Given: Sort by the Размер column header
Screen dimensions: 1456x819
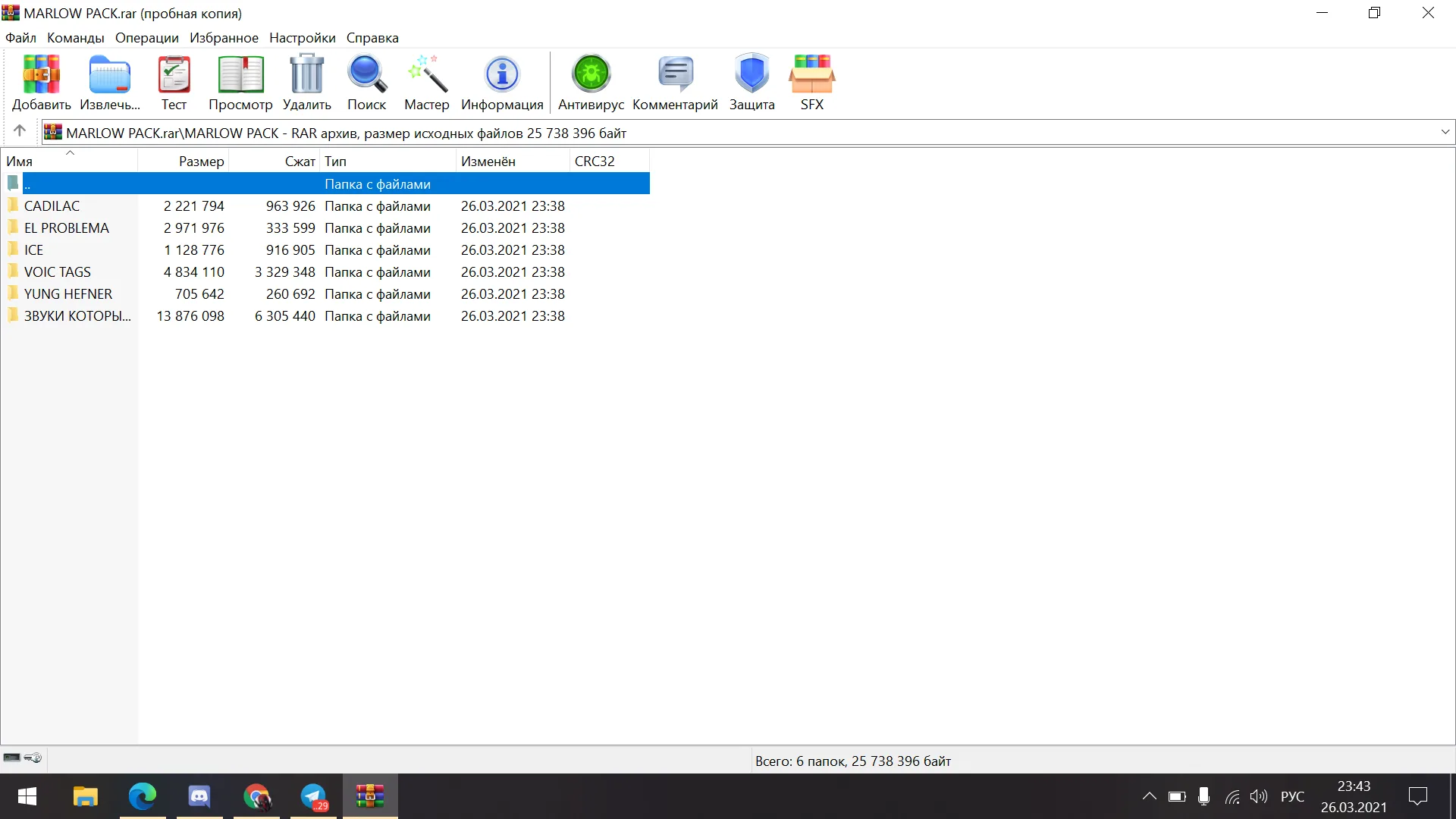Looking at the screenshot, I should pos(183,161).
